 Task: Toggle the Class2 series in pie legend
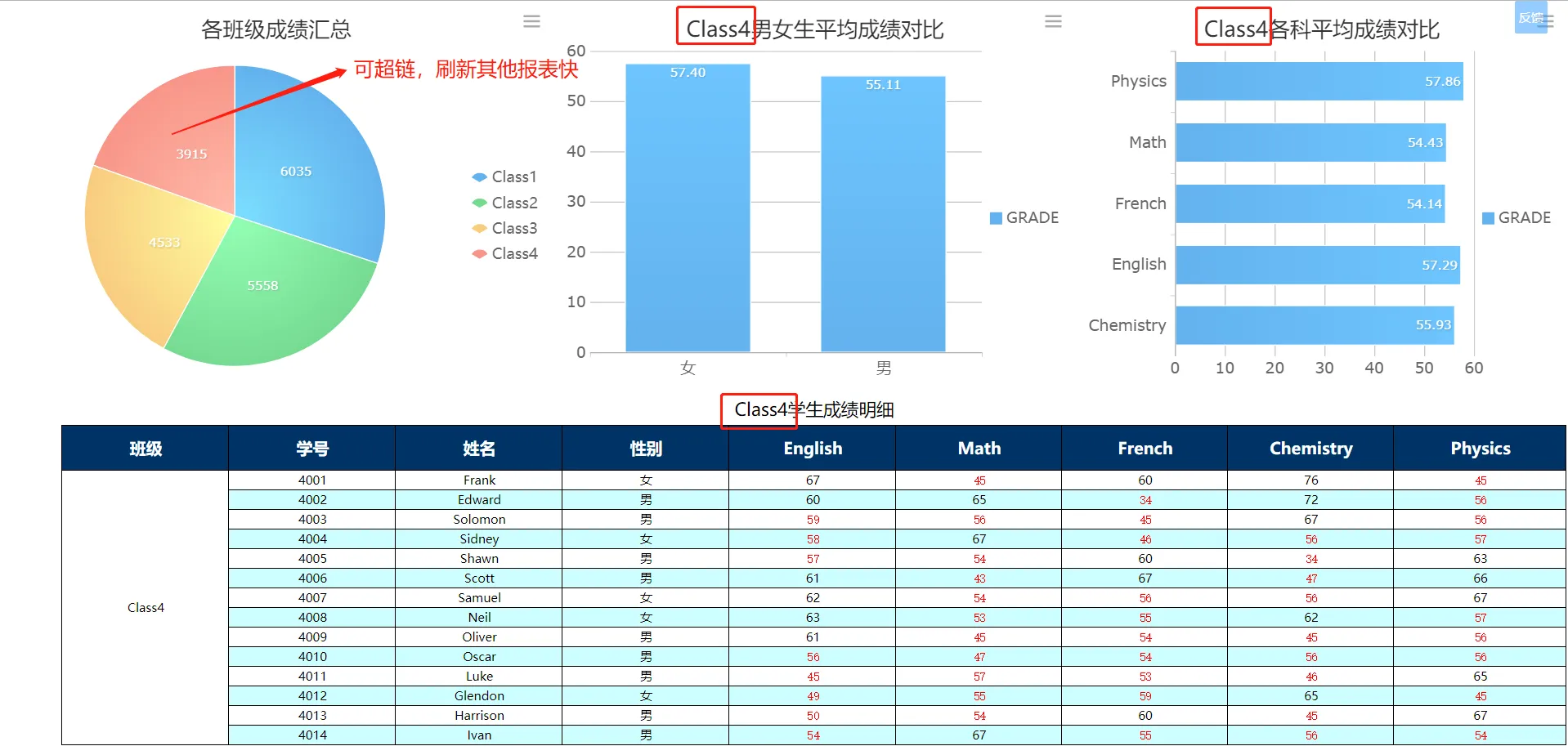point(504,203)
